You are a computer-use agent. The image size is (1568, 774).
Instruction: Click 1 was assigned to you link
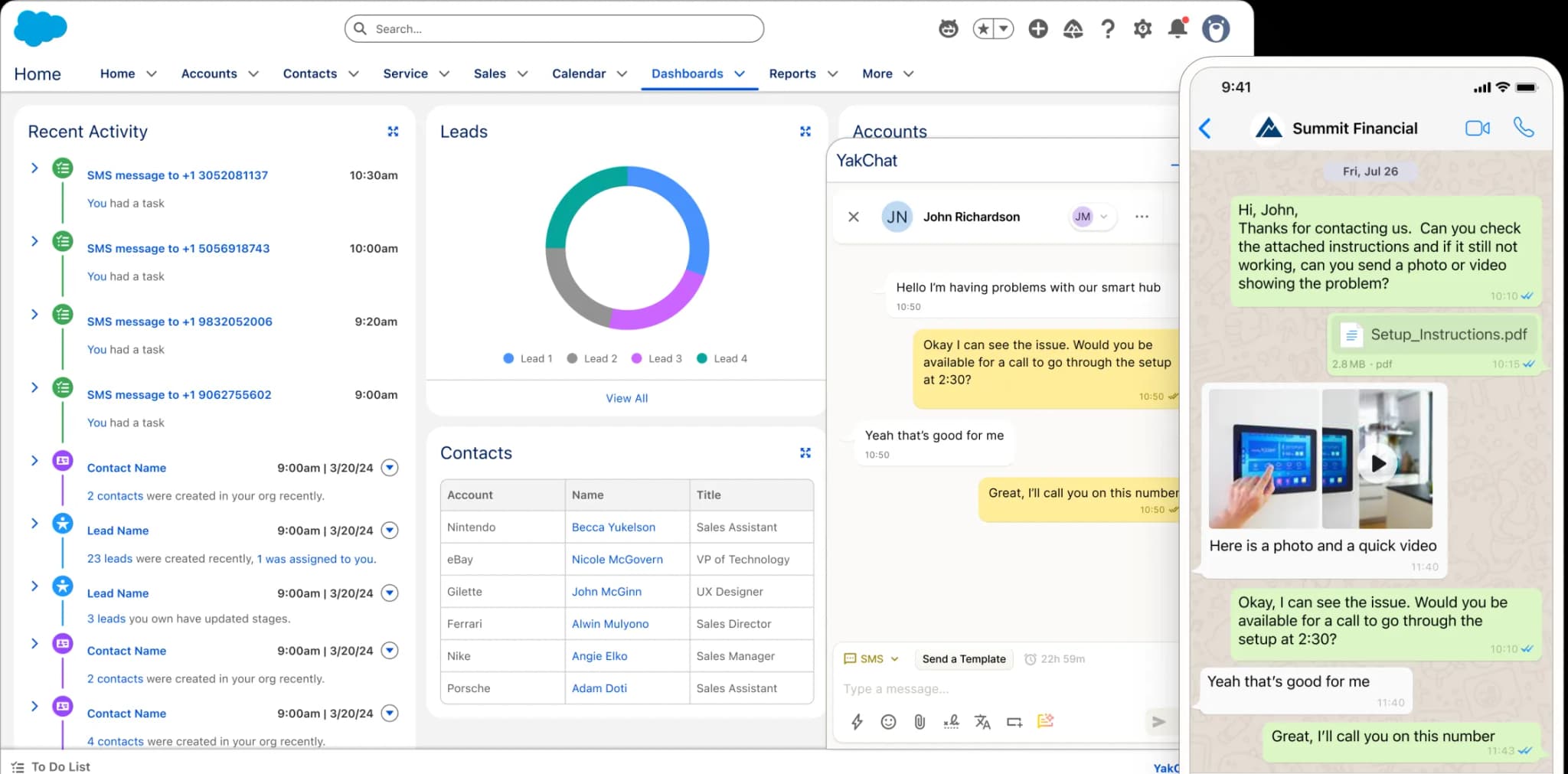coord(316,559)
